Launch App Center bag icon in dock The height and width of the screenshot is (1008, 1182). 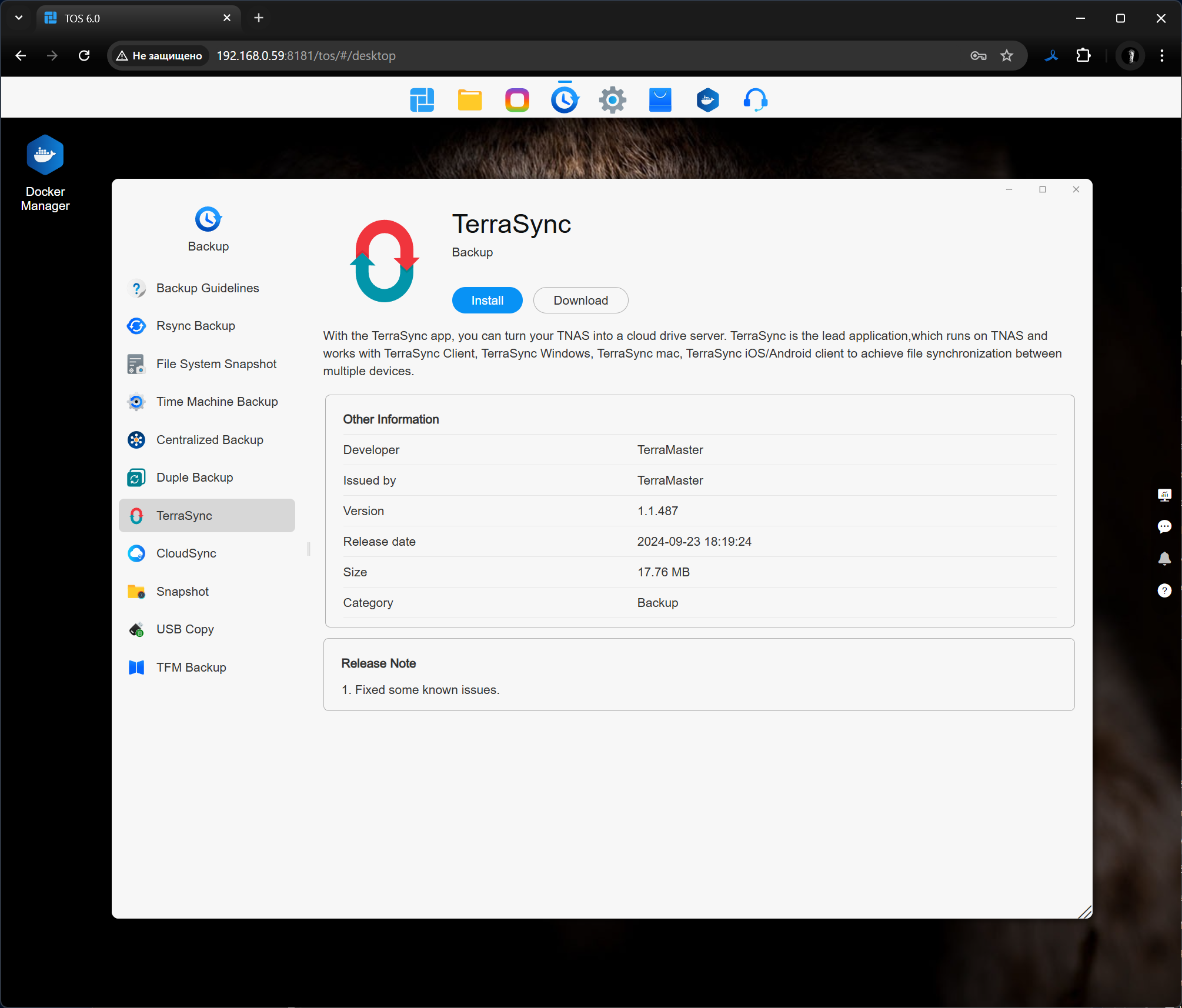pos(660,101)
